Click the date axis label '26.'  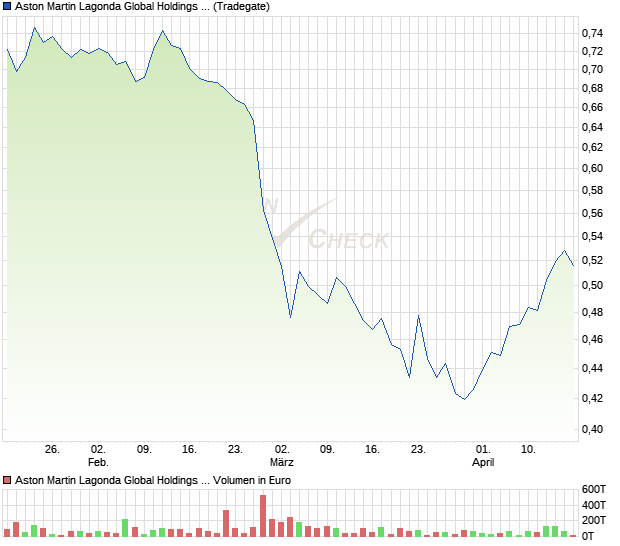pos(52,450)
